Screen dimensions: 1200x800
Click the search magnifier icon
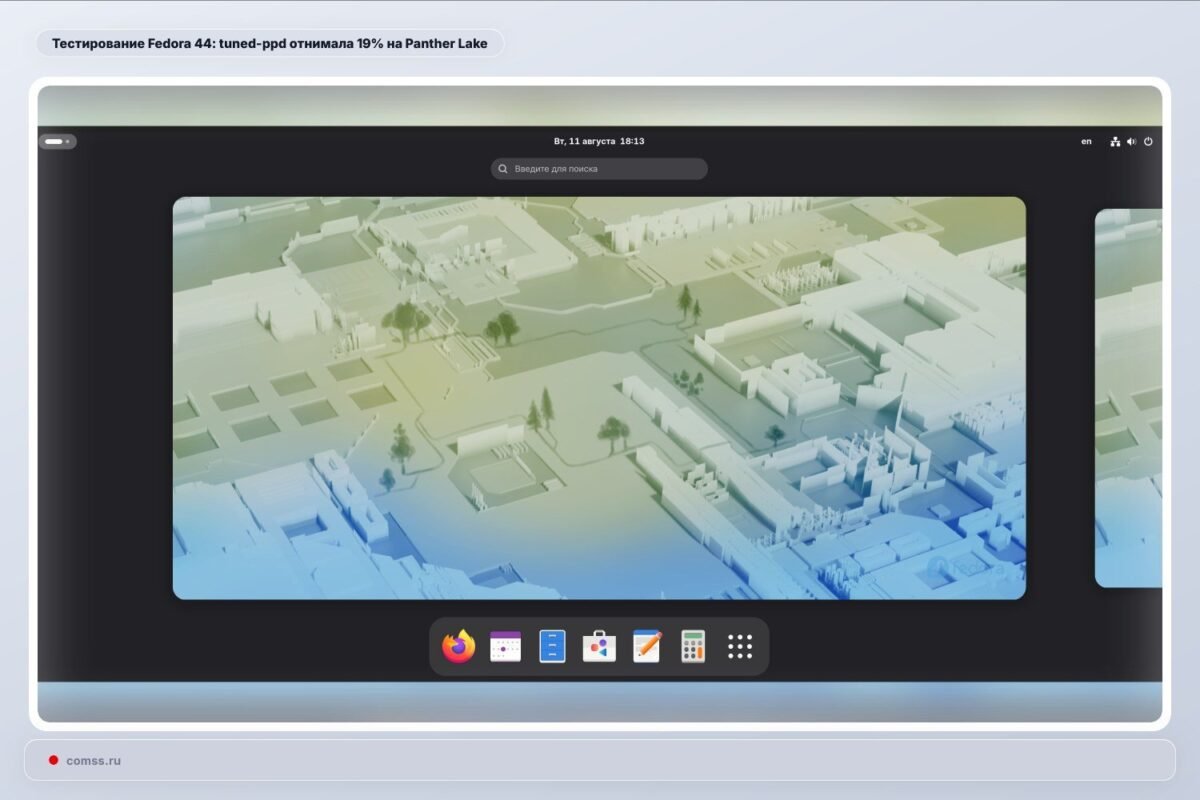click(504, 169)
